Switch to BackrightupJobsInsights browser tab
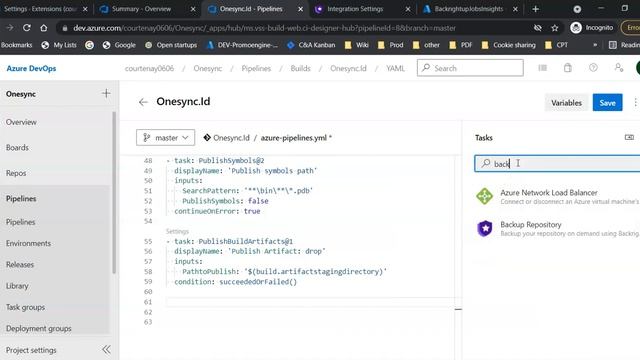The height and width of the screenshot is (360, 640). tap(468, 9)
